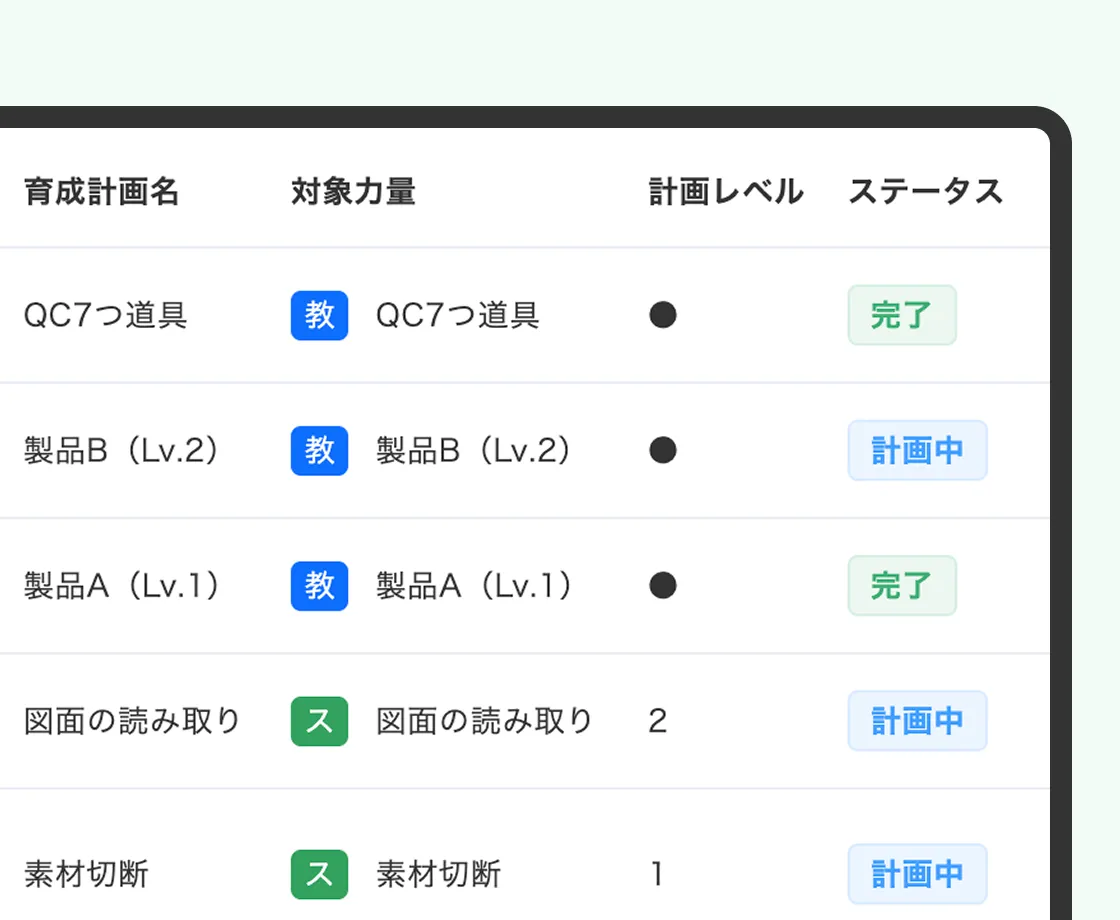Viewport: 1120px width, 920px height.
Task: Click the green ス icon for 図面の読み取り
Action: (x=319, y=721)
